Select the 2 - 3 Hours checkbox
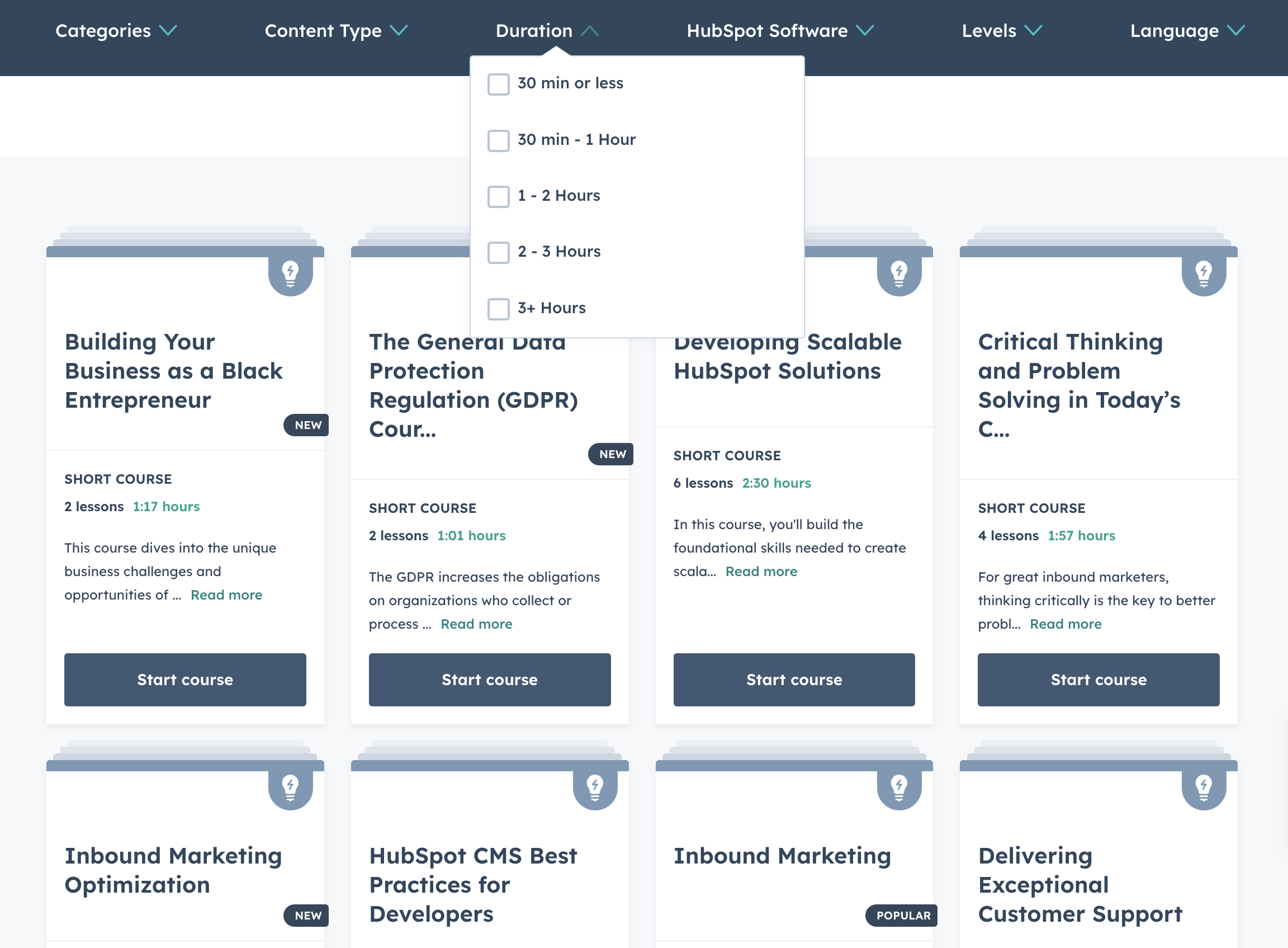The height and width of the screenshot is (948, 1288). click(498, 252)
